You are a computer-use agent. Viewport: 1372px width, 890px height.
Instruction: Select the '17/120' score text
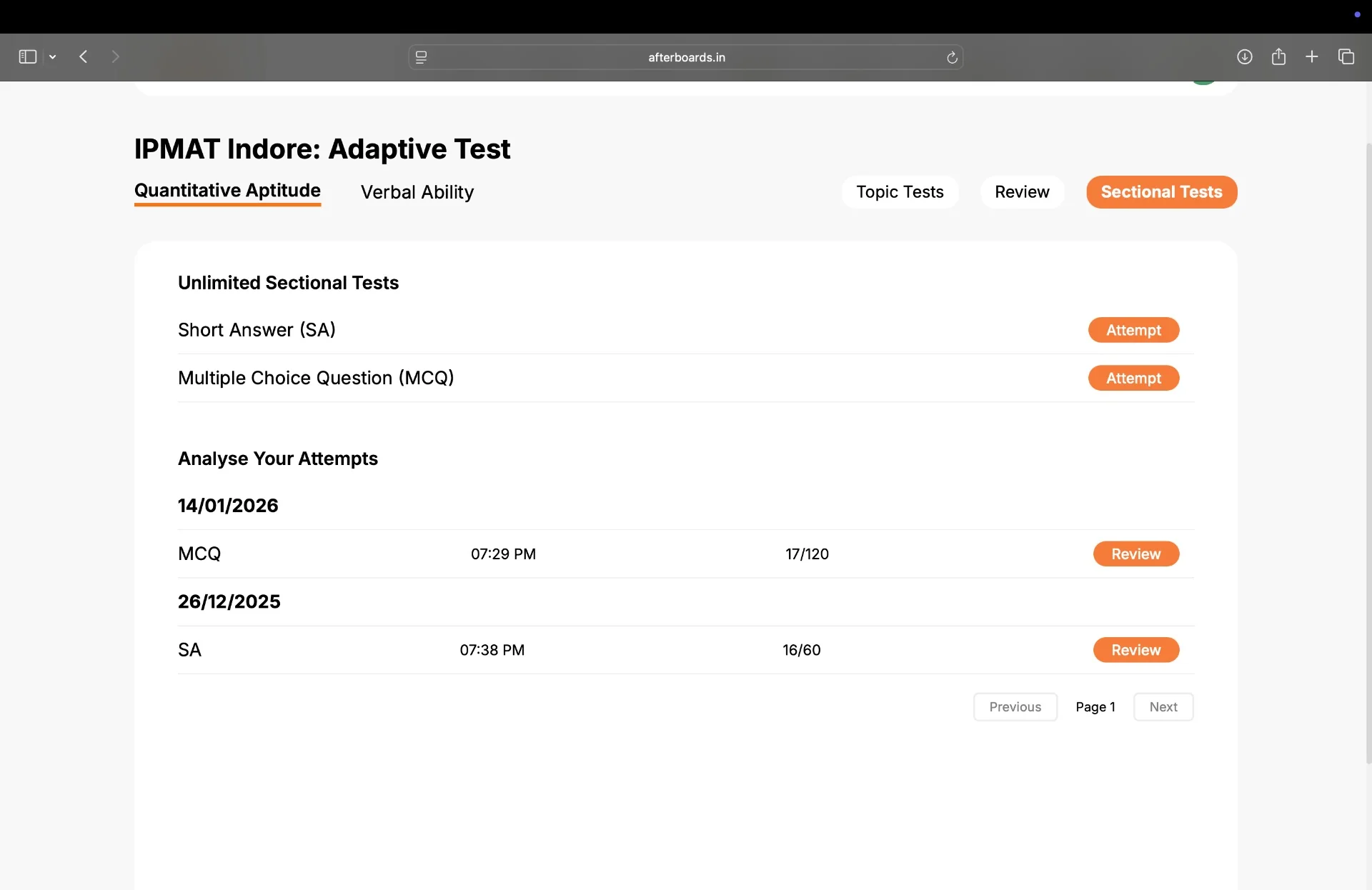(807, 554)
